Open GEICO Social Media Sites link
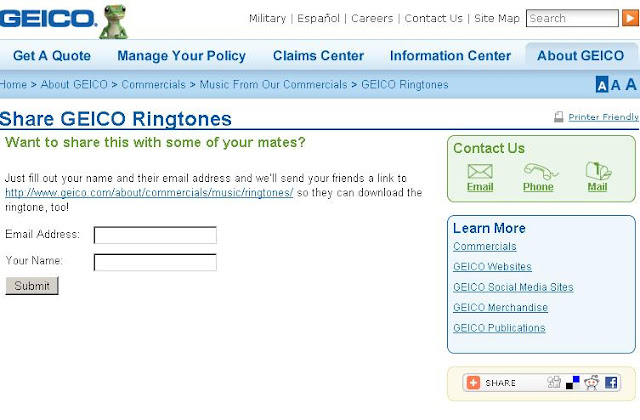Viewport: 640px width, 420px height. point(513,287)
